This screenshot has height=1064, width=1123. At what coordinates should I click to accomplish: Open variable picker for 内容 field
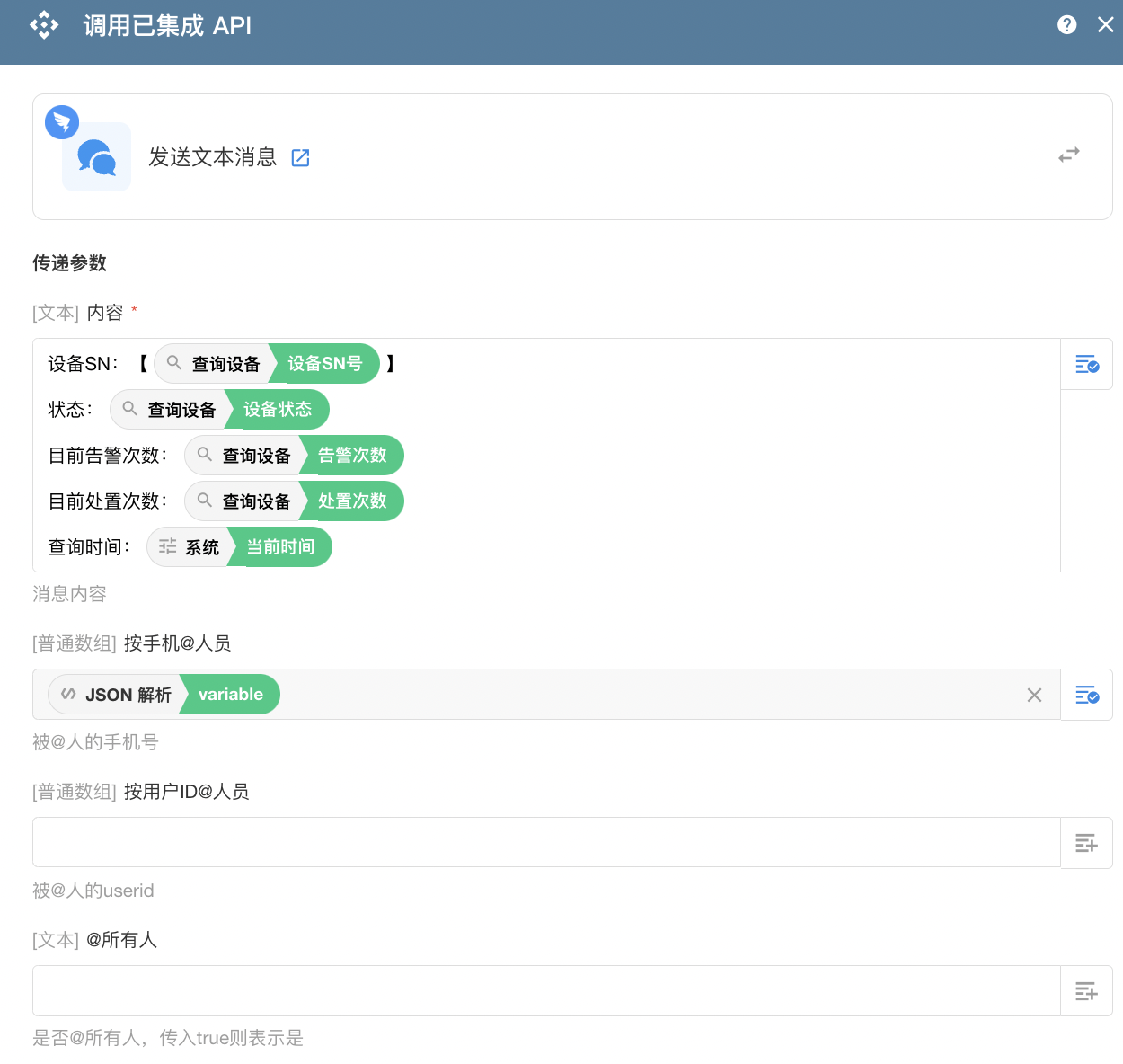coord(1086,364)
